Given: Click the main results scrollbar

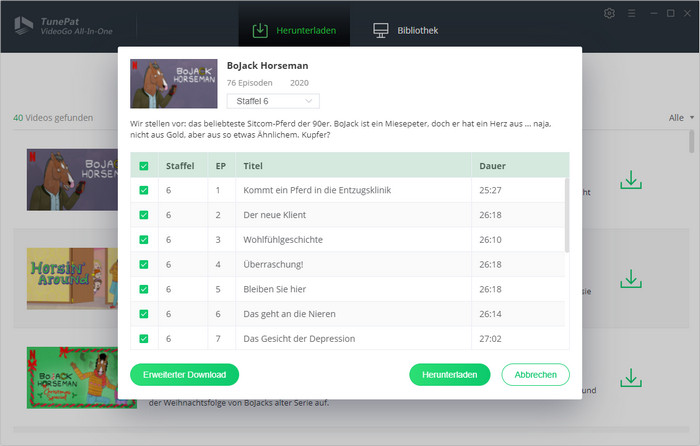Looking at the screenshot, I should [691, 142].
